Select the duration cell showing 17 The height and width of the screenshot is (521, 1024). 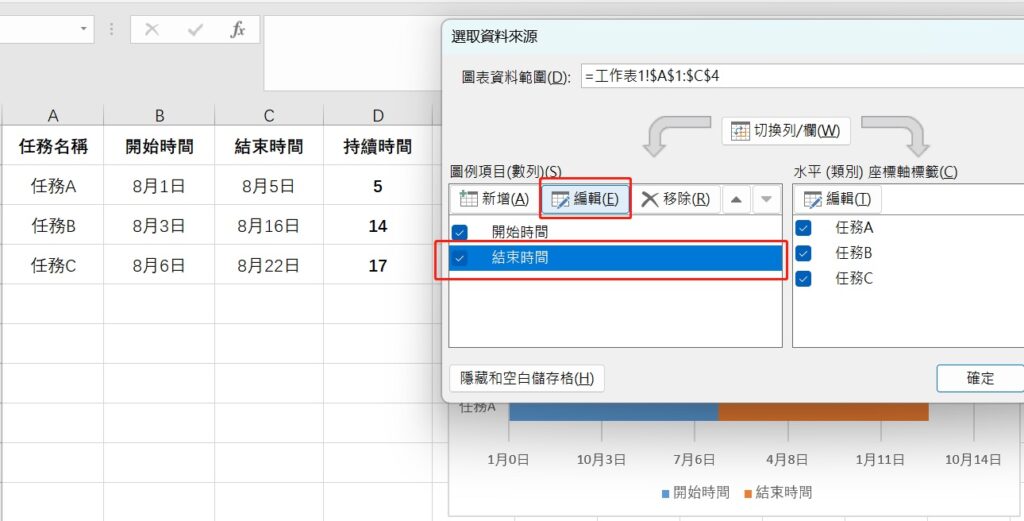pos(378,265)
